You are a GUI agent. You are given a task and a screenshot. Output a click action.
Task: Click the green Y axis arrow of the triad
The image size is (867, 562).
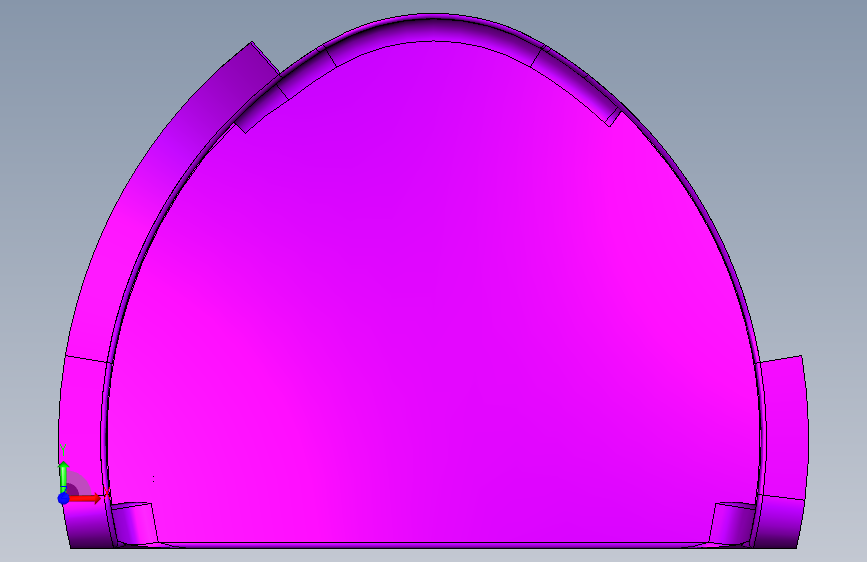pyautogui.click(x=63, y=477)
